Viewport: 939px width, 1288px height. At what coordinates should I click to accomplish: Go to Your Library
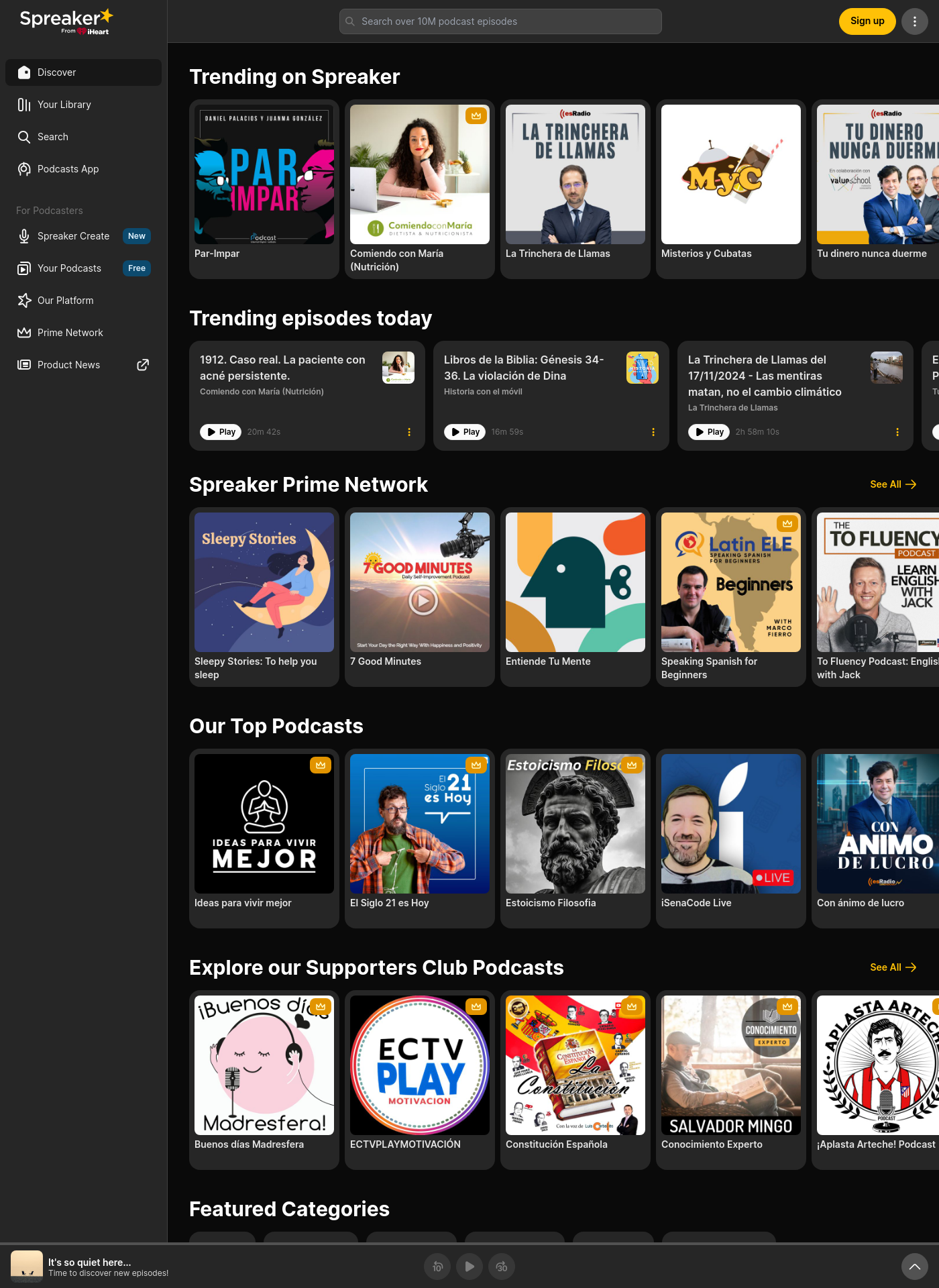pyautogui.click(x=83, y=105)
